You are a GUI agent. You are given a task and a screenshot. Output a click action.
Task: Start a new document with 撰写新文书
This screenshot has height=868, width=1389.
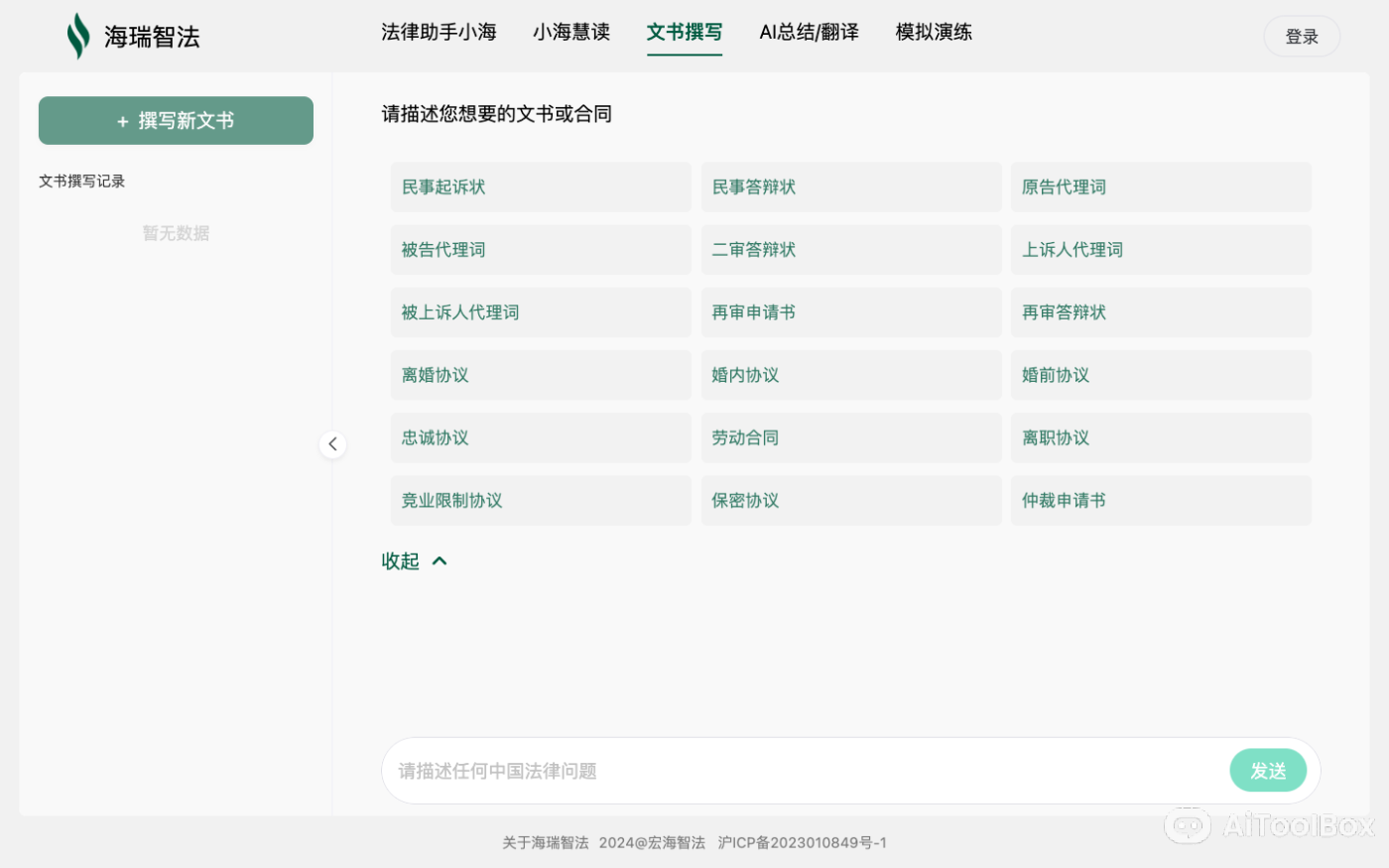[x=176, y=120]
